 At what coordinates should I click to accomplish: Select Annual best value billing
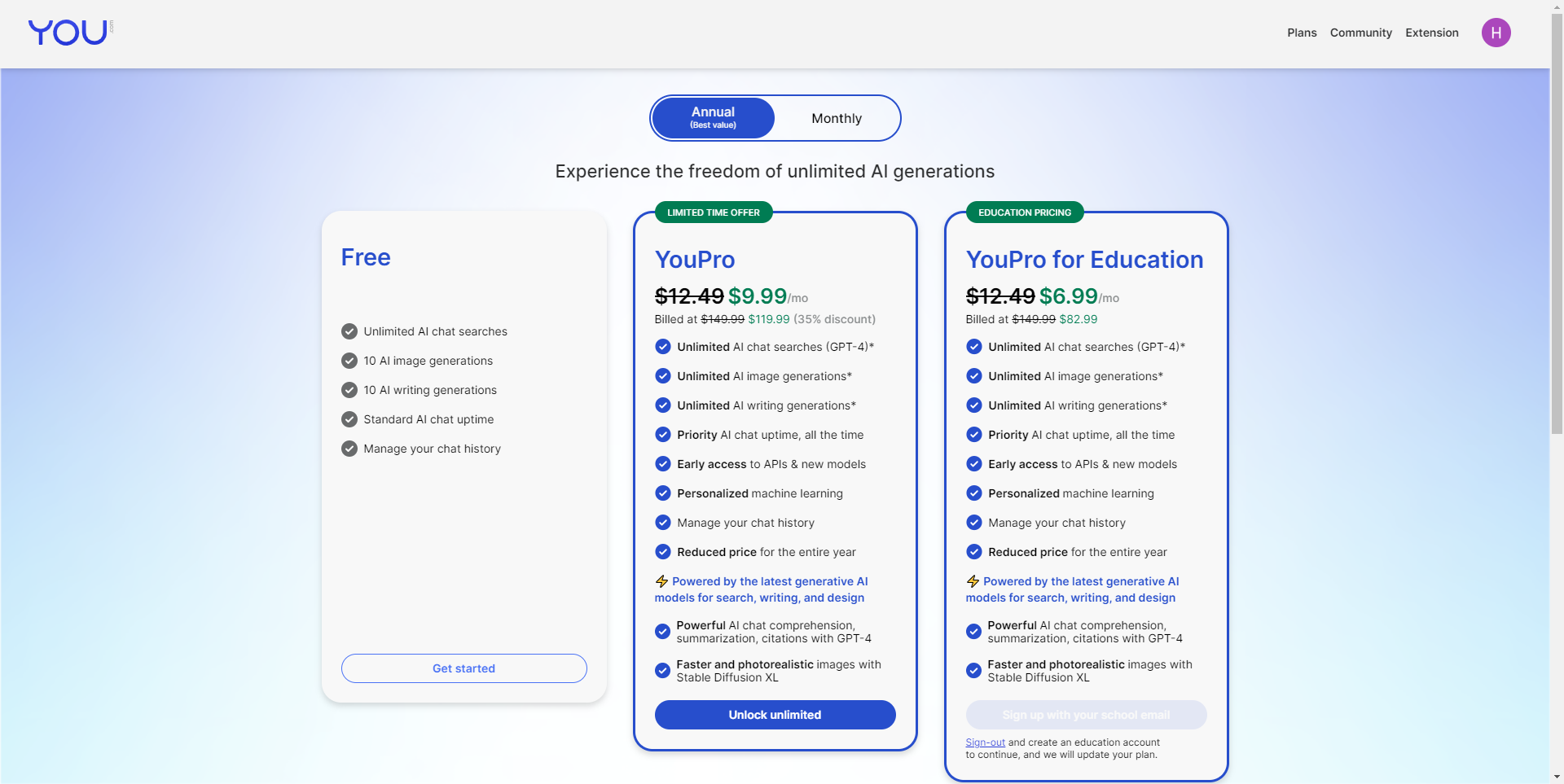pos(713,118)
